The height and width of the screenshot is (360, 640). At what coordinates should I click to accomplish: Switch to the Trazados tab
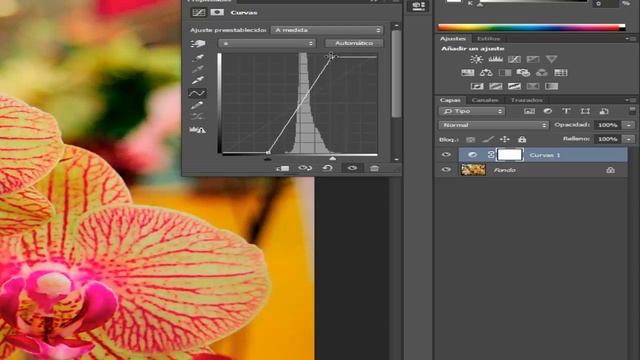tap(527, 100)
